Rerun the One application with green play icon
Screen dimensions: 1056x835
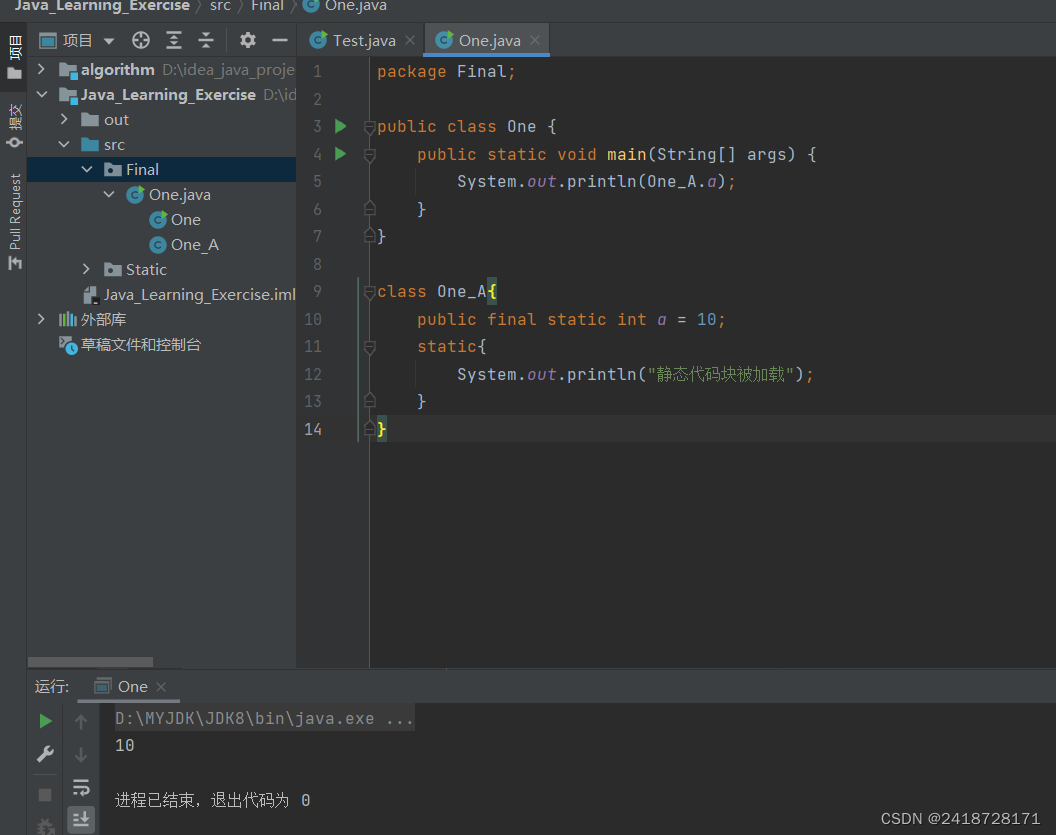click(44, 720)
